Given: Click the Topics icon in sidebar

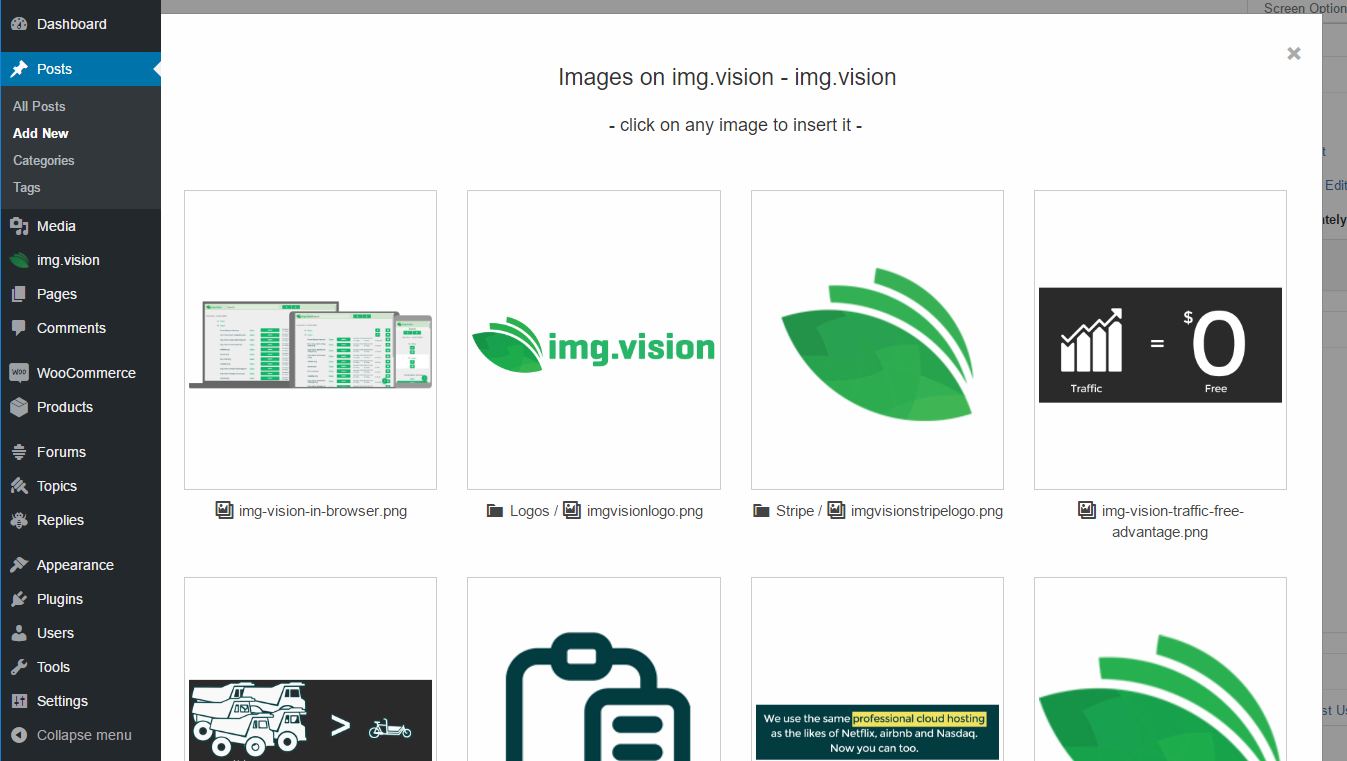Looking at the screenshot, I should click(19, 486).
